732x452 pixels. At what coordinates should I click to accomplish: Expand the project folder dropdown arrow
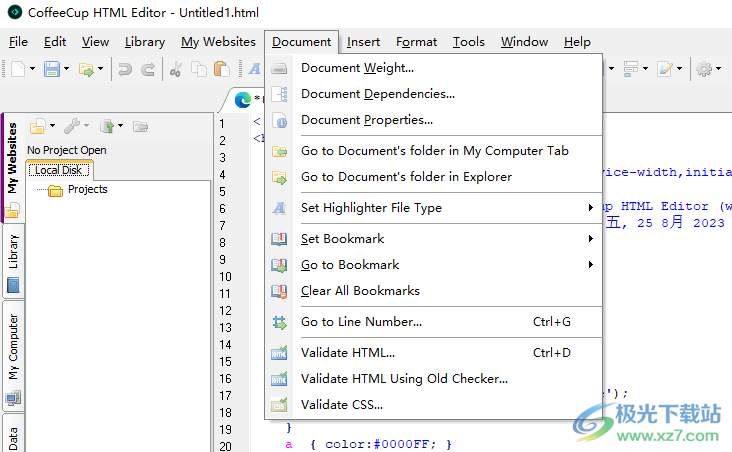[x=52, y=126]
